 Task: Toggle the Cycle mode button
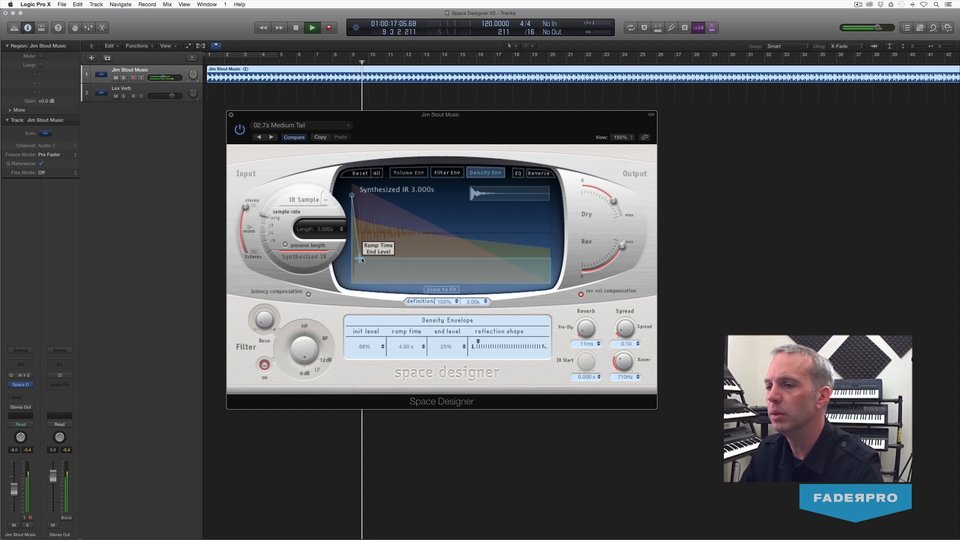pyautogui.click(x=630, y=28)
